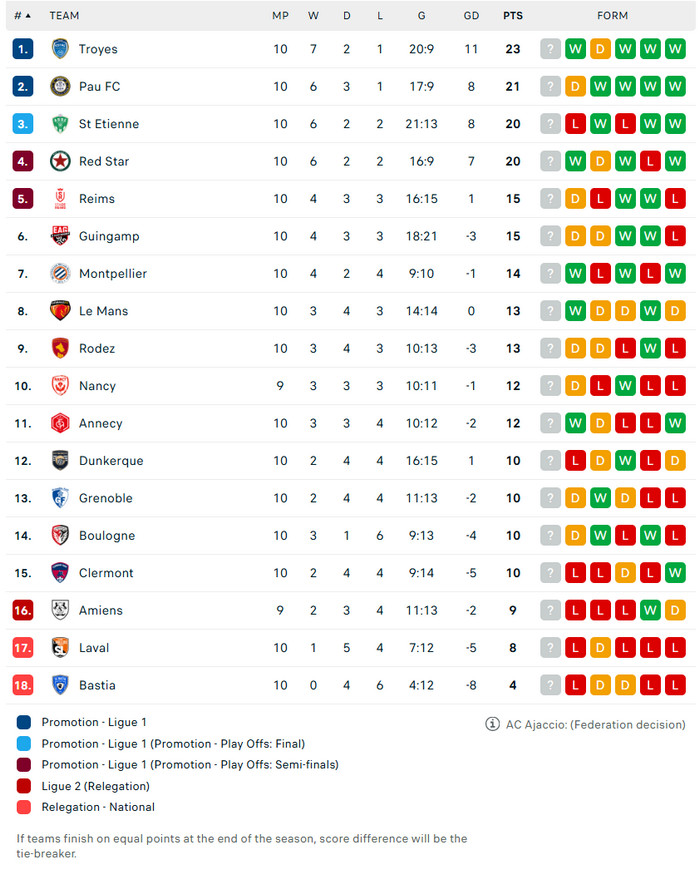700x870 pixels.
Task: Click the Relegation - National legend swatch
Action: 24,807
